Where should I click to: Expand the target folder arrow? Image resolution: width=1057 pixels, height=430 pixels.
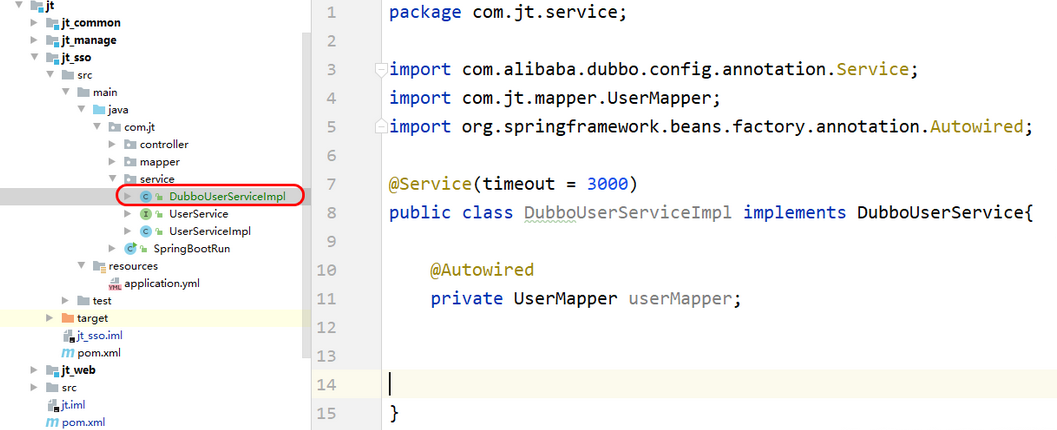[x=50, y=318]
